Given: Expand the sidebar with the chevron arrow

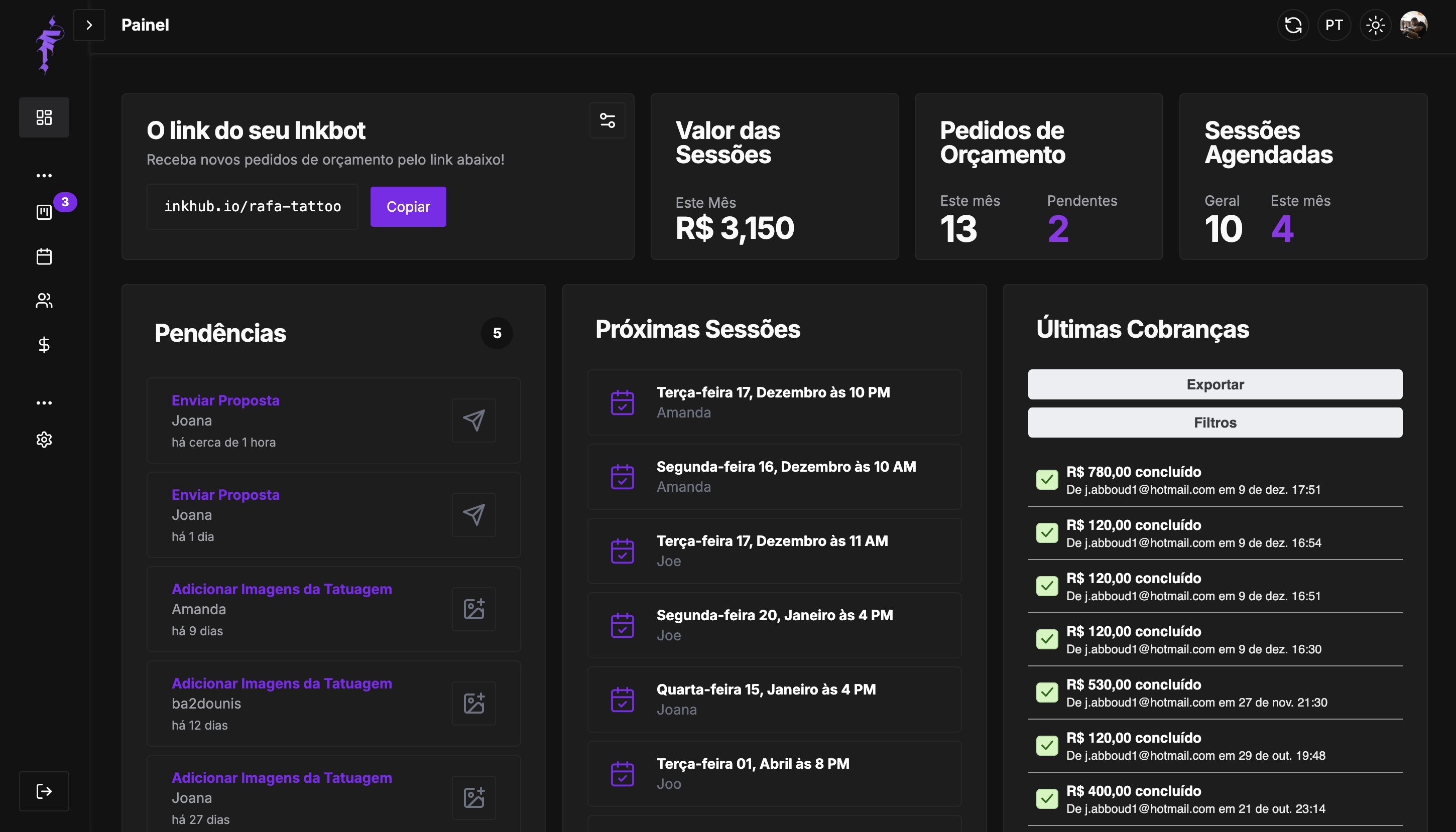Looking at the screenshot, I should [89, 25].
